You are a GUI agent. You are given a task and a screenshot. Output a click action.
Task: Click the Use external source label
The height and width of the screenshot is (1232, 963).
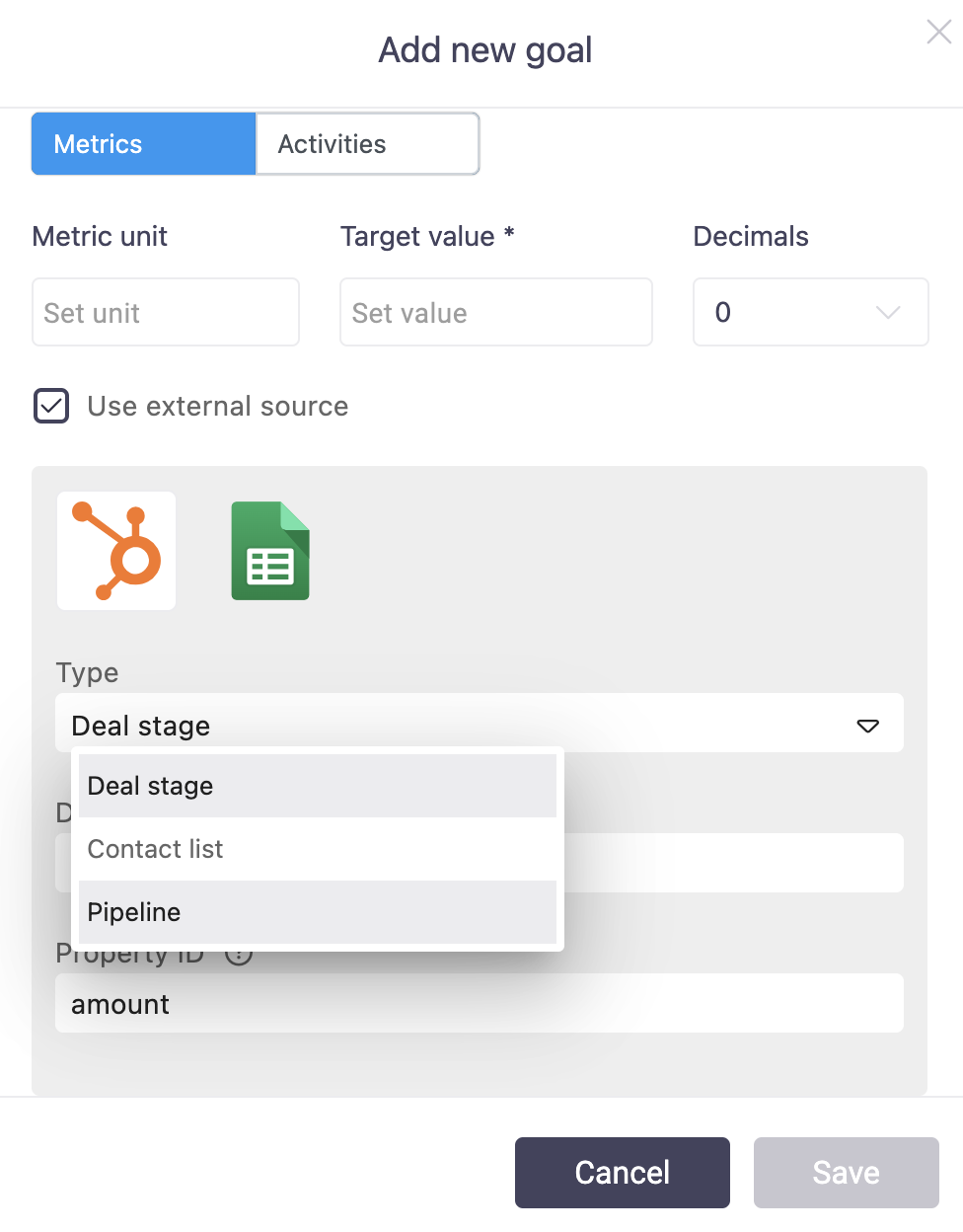(217, 406)
